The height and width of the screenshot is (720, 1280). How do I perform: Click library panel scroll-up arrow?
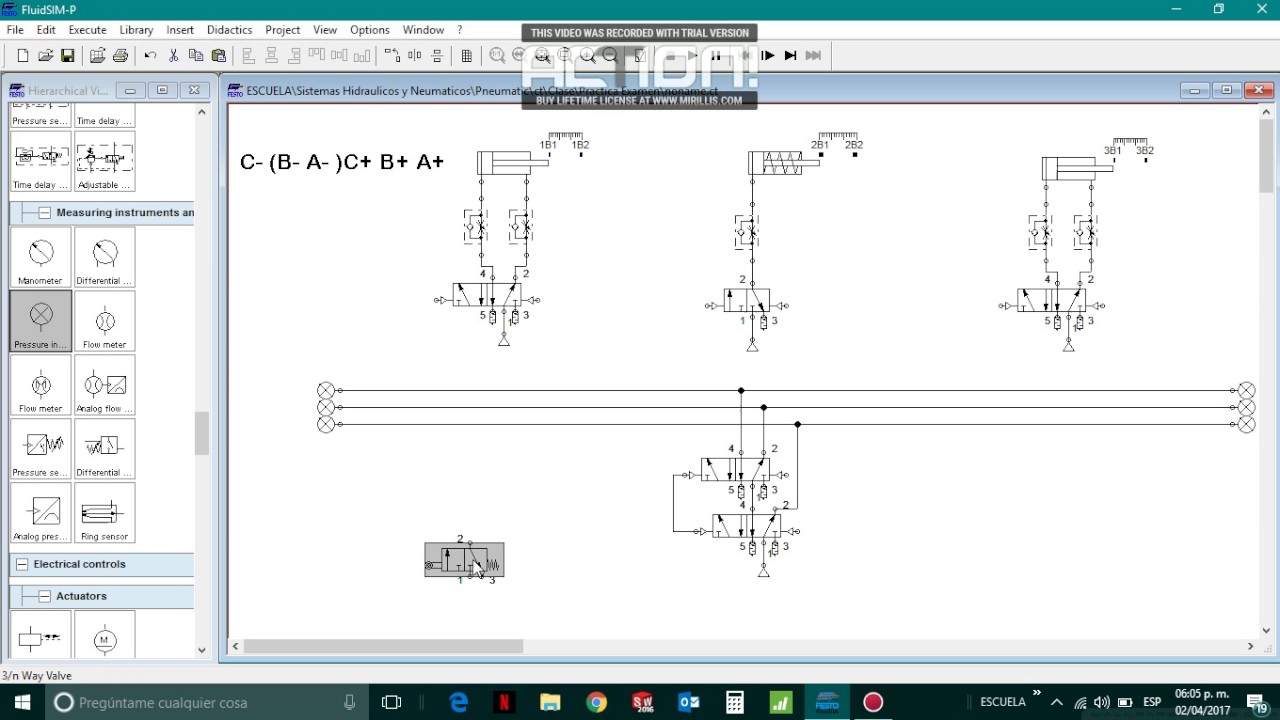click(202, 112)
